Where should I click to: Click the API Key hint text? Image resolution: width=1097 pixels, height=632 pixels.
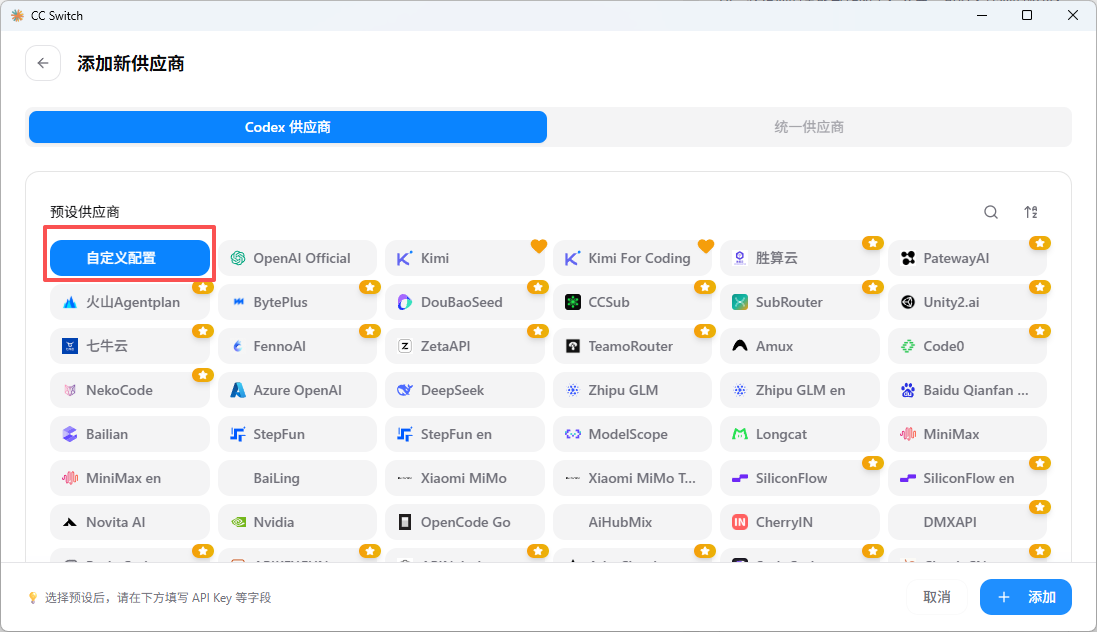click(x=158, y=598)
